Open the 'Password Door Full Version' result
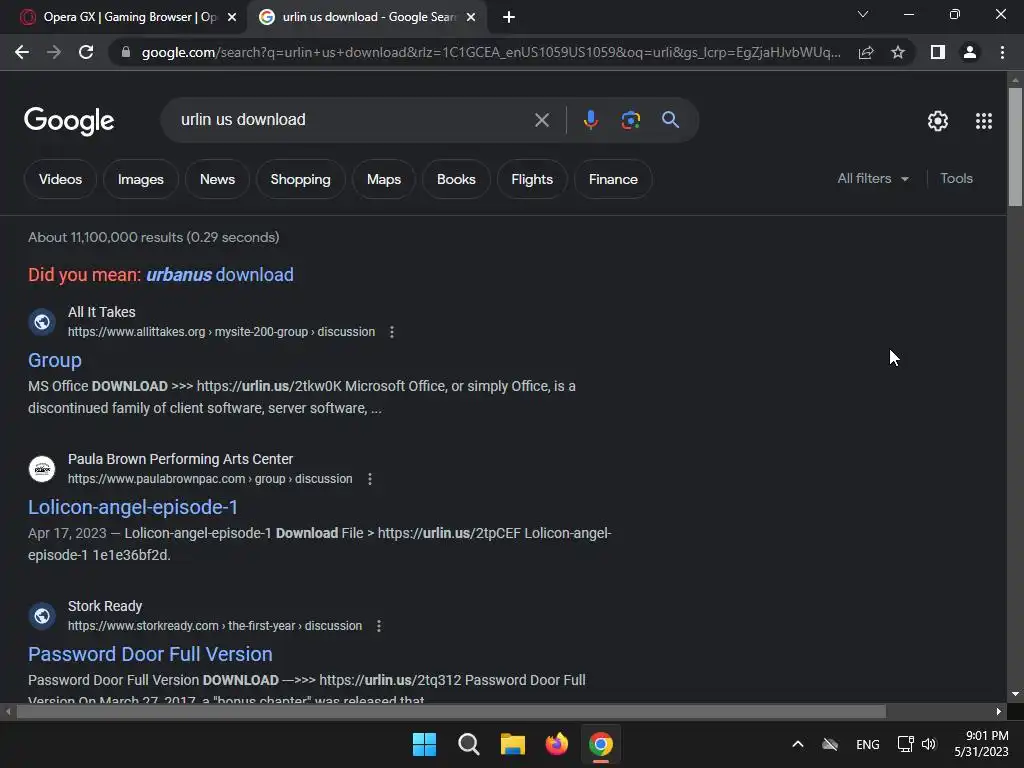Image resolution: width=1024 pixels, height=768 pixels. click(150, 654)
